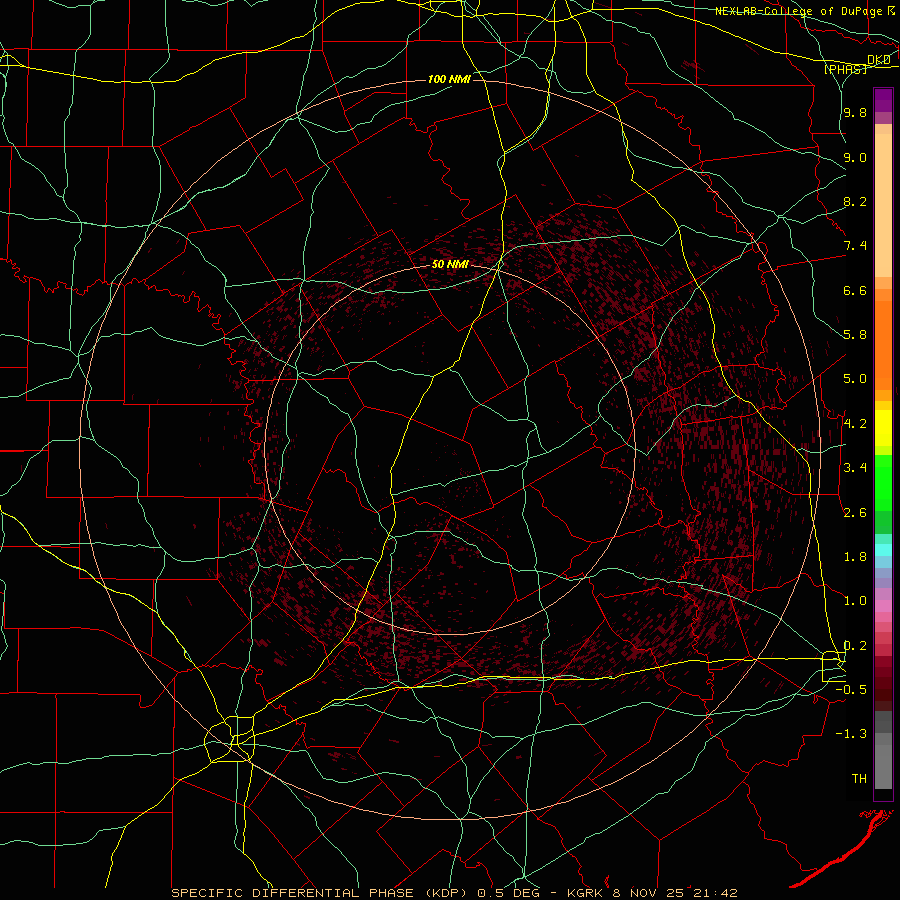The image size is (900, 900).
Task: Click the 5.8 value on color scale
Action: tap(855, 335)
